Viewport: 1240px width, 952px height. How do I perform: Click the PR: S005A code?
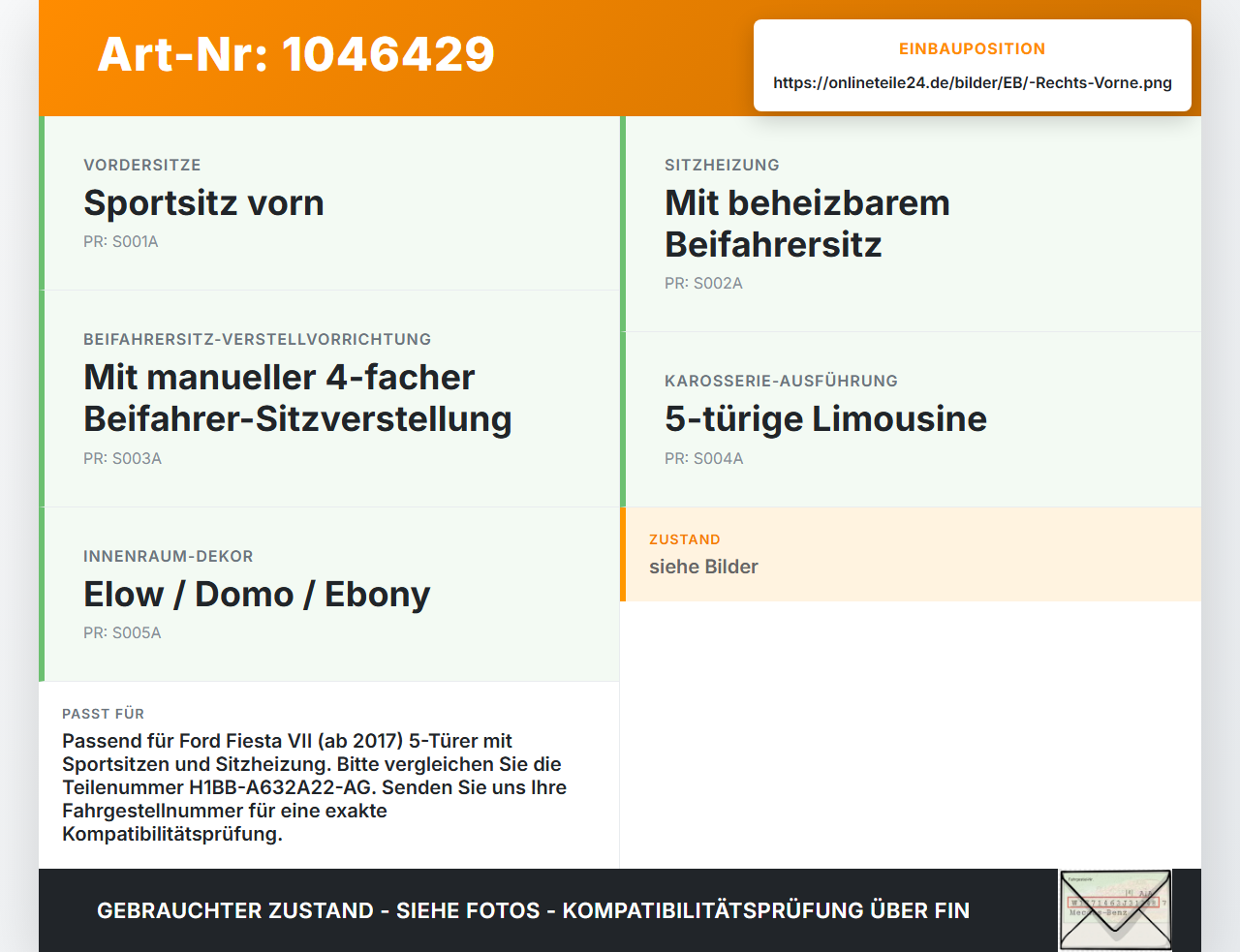point(122,632)
